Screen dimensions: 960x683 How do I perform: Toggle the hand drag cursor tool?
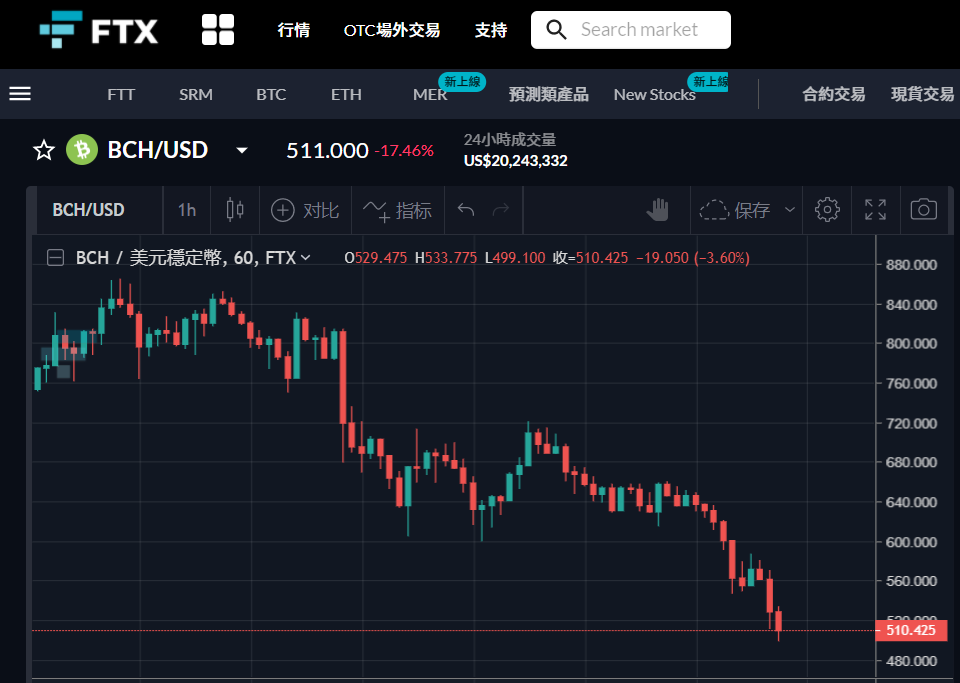pos(658,210)
